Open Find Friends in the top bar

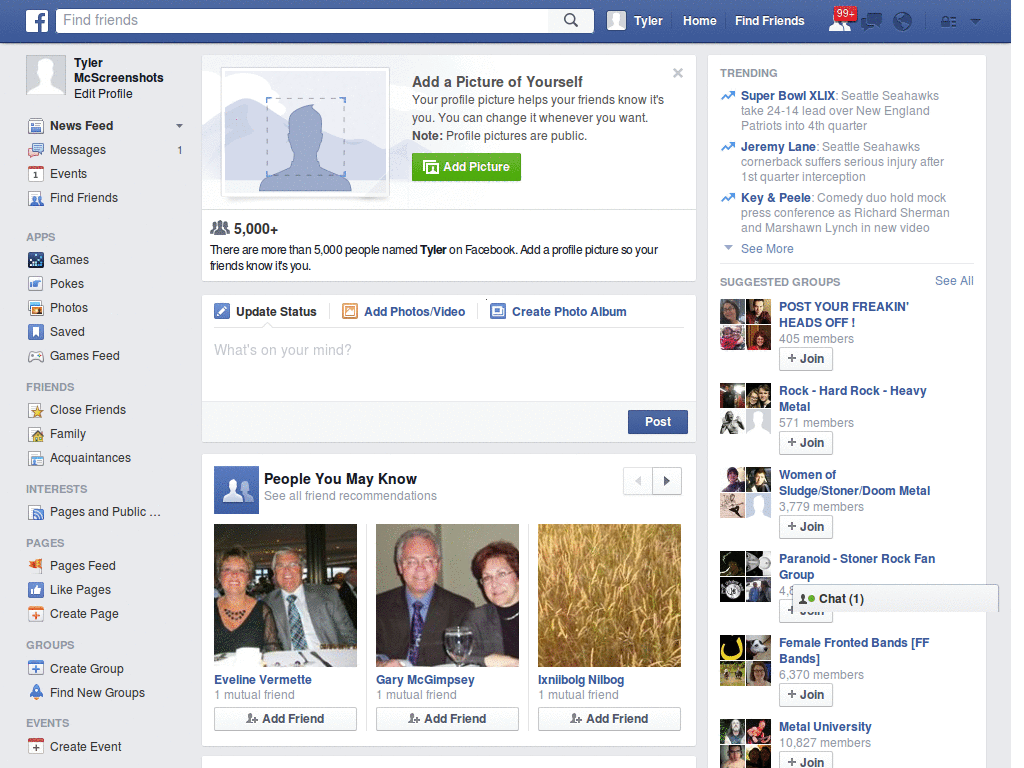[769, 21]
